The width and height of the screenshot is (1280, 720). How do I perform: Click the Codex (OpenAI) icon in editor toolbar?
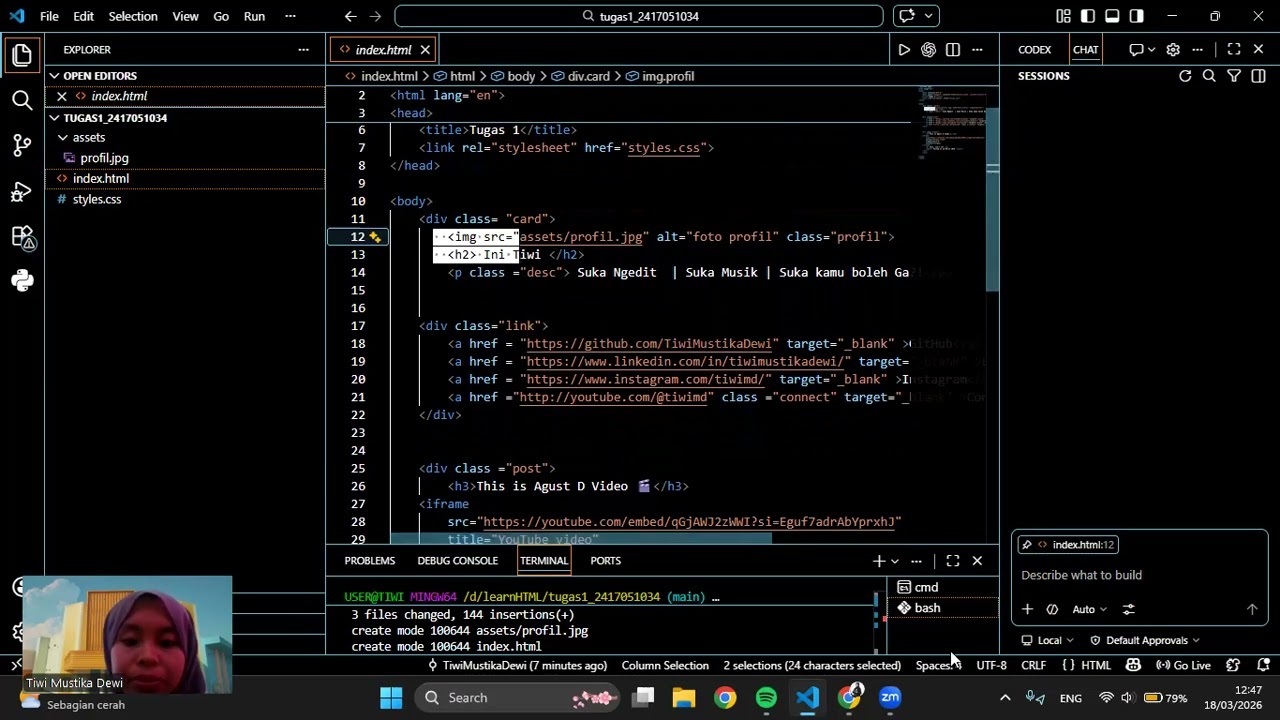coord(929,50)
